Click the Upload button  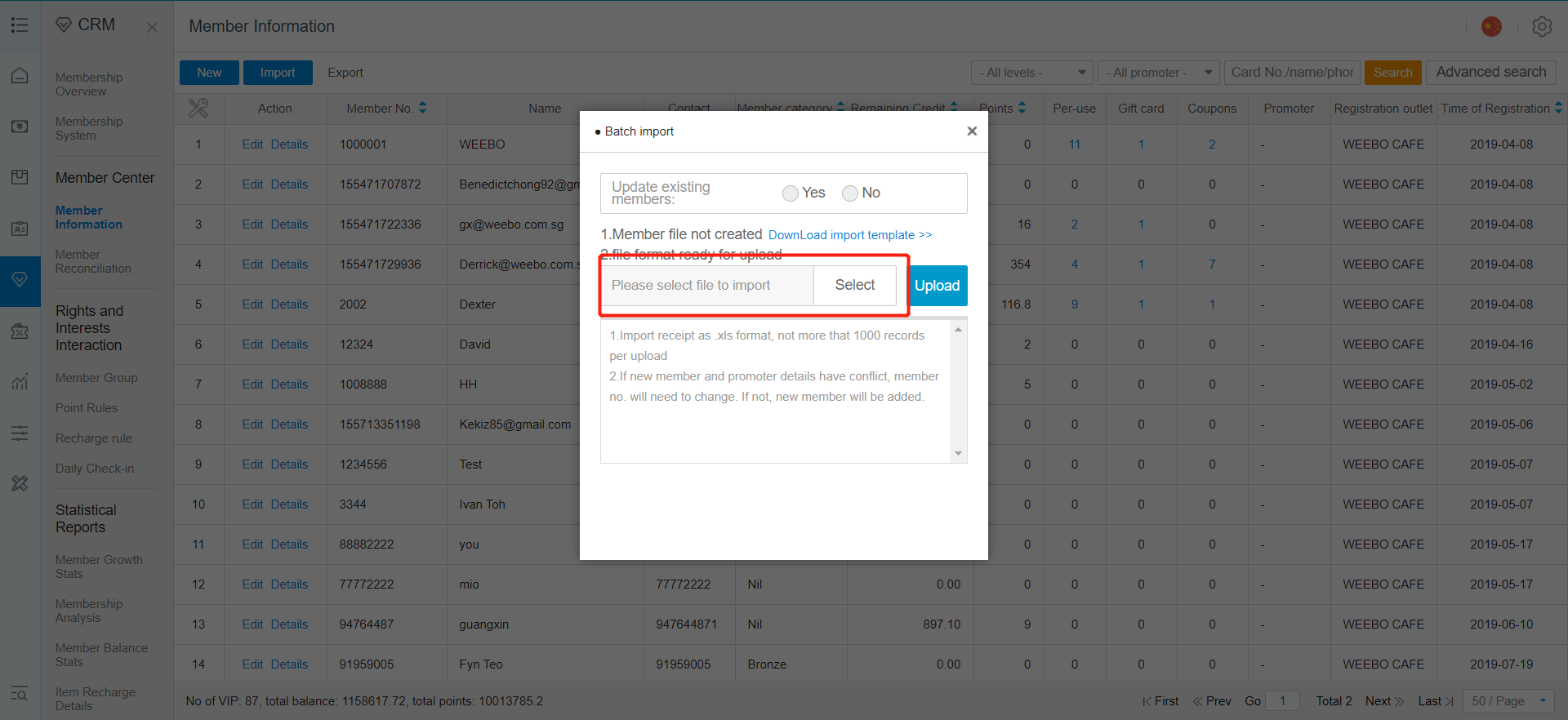[x=938, y=286]
